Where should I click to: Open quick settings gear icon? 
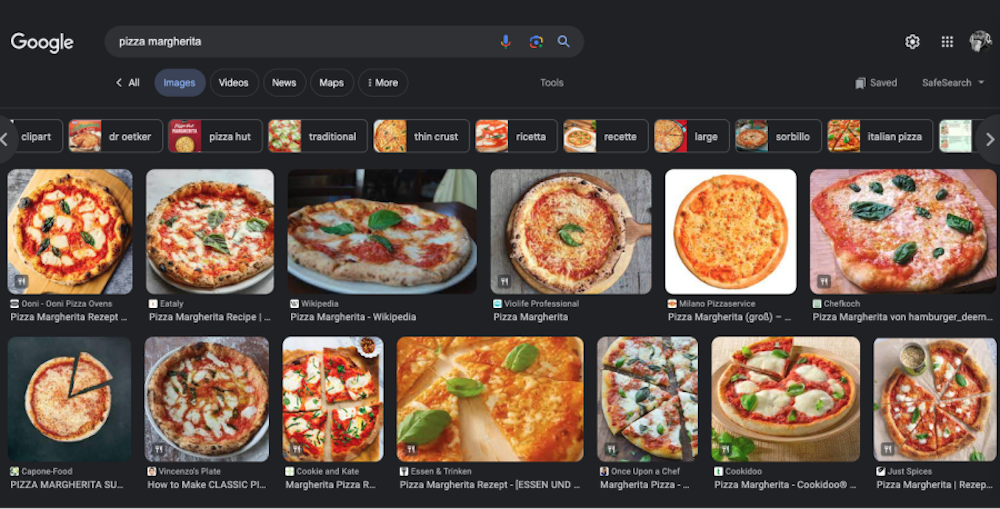[913, 41]
